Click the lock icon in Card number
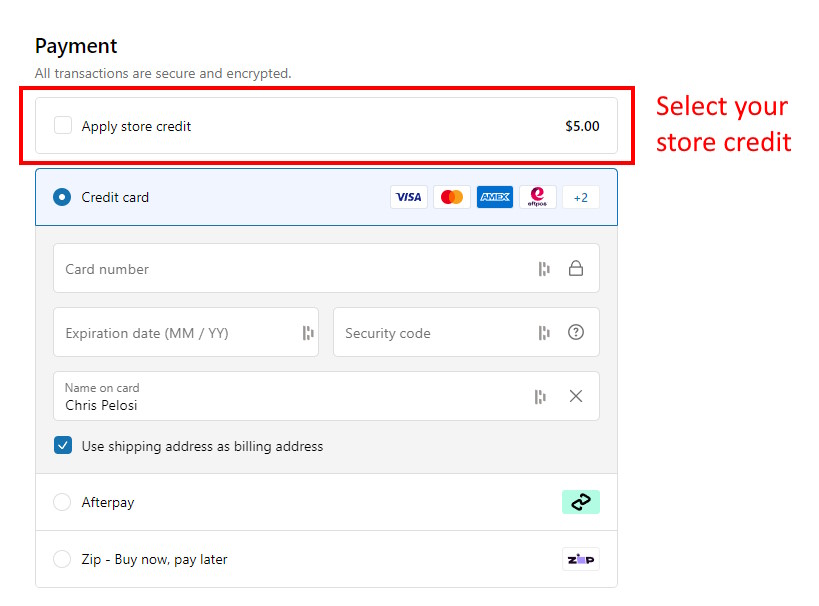 (x=576, y=268)
